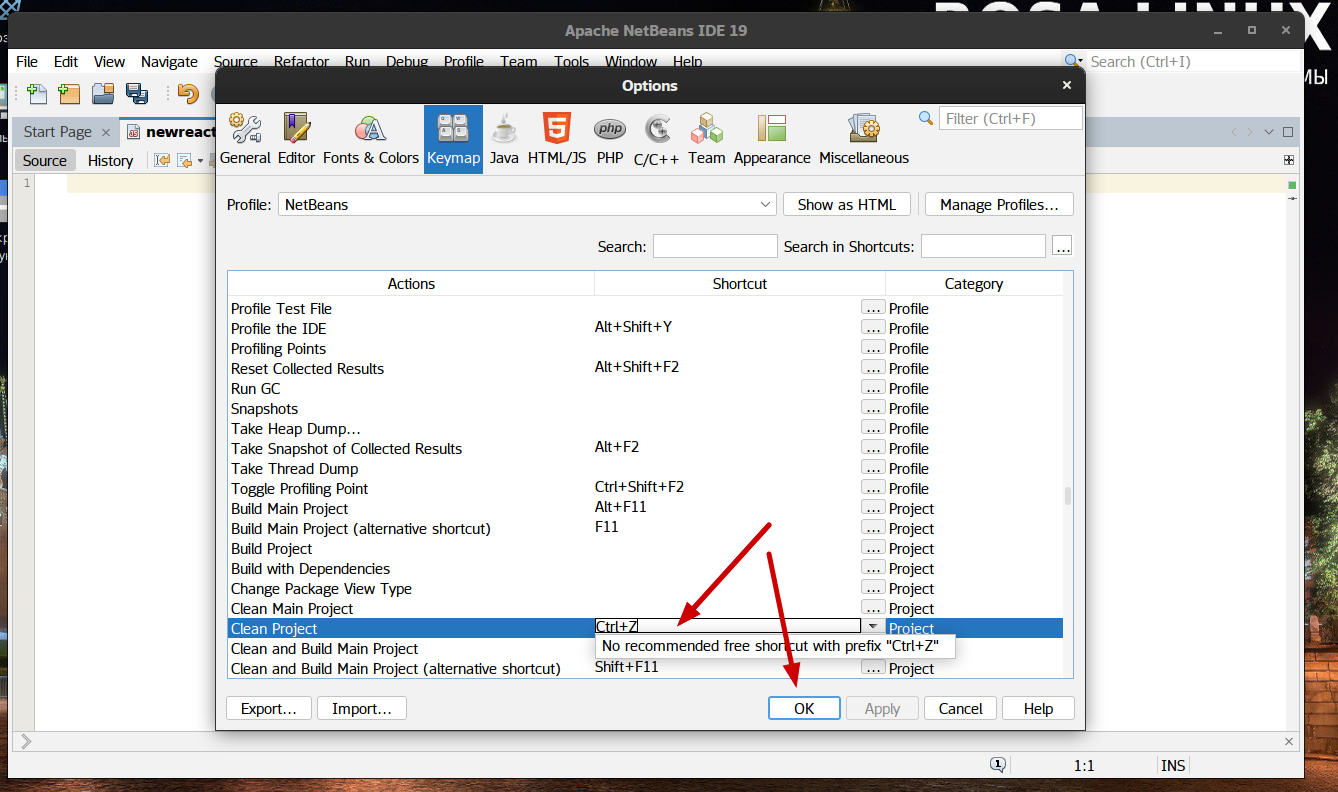Image resolution: width=1338 pixels, height=792 pixels.
Task: Switch to the Source editor view
Action: (x=45, y=160)
